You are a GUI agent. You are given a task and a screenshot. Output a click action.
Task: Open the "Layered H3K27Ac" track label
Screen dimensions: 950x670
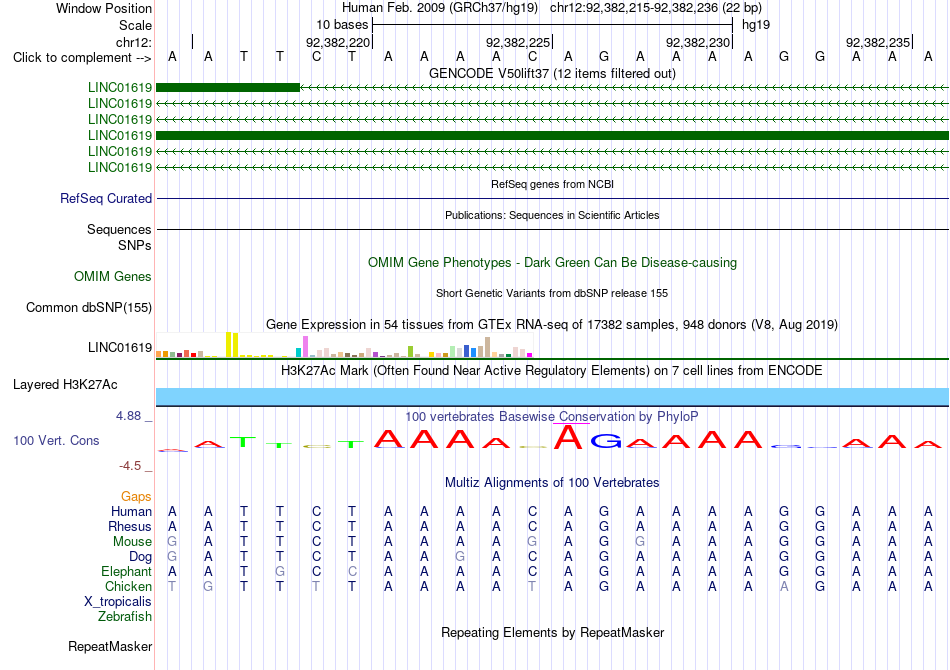65,385
